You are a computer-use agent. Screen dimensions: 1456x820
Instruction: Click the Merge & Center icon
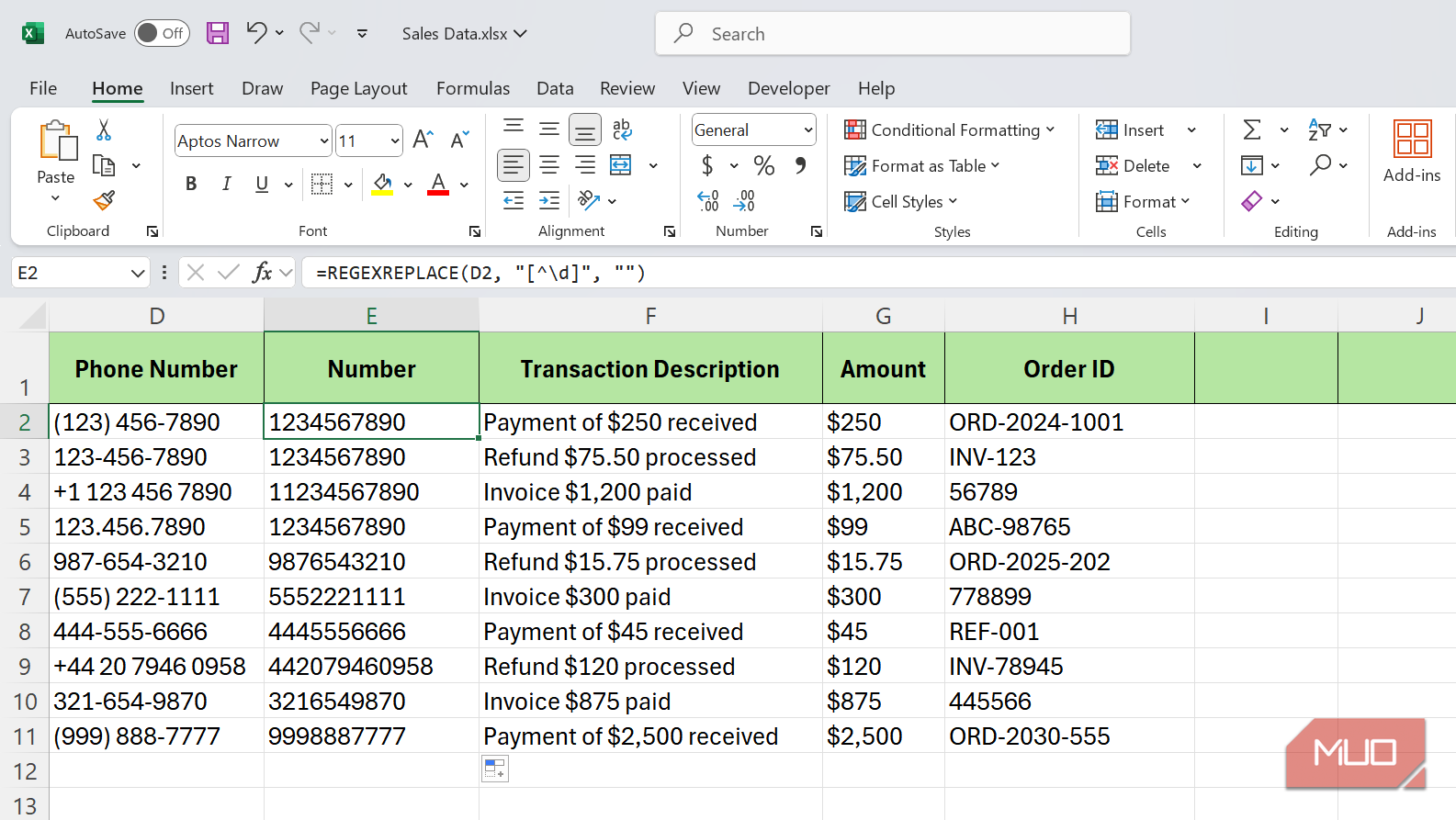point(621,165)
